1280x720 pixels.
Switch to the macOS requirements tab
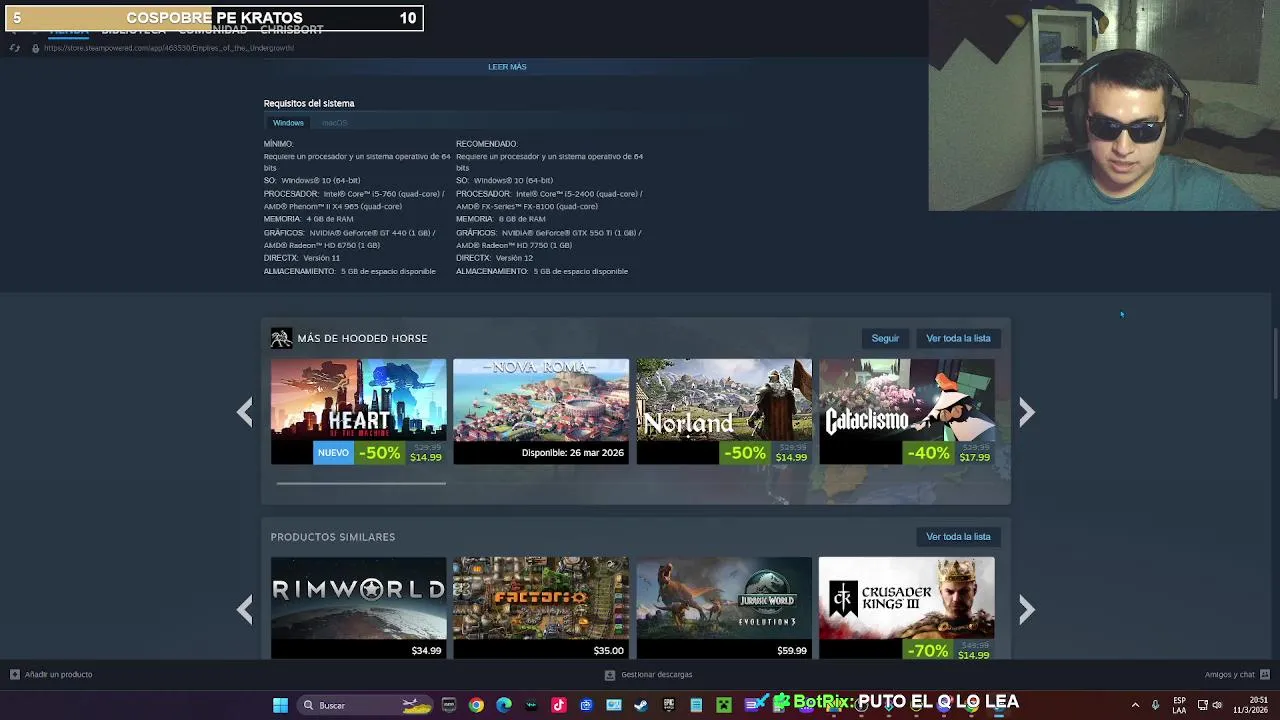point(334,123)
